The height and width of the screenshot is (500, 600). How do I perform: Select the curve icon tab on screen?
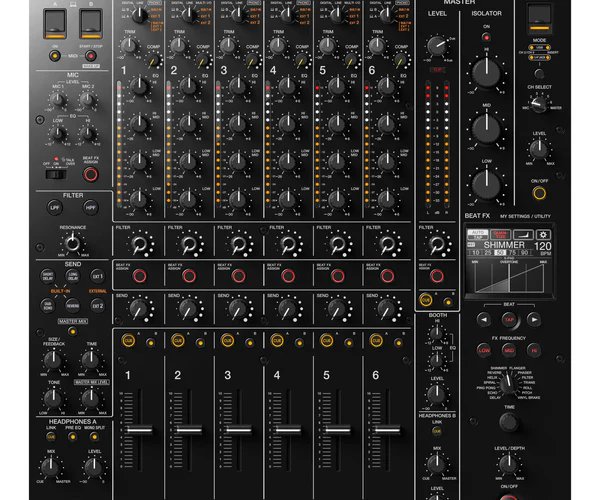pyautogui.click(x=523, y=234)
